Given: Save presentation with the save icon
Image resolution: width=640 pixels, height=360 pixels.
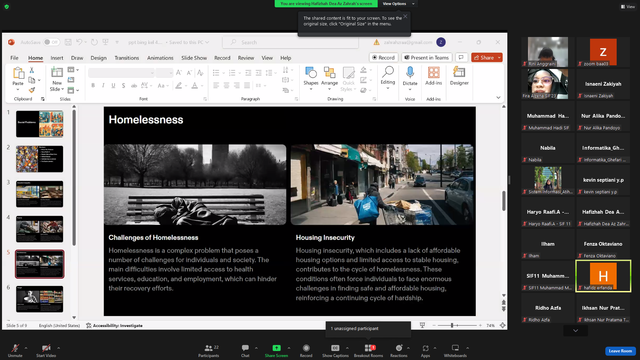Looking at the screenshot, I should point(68,42).
